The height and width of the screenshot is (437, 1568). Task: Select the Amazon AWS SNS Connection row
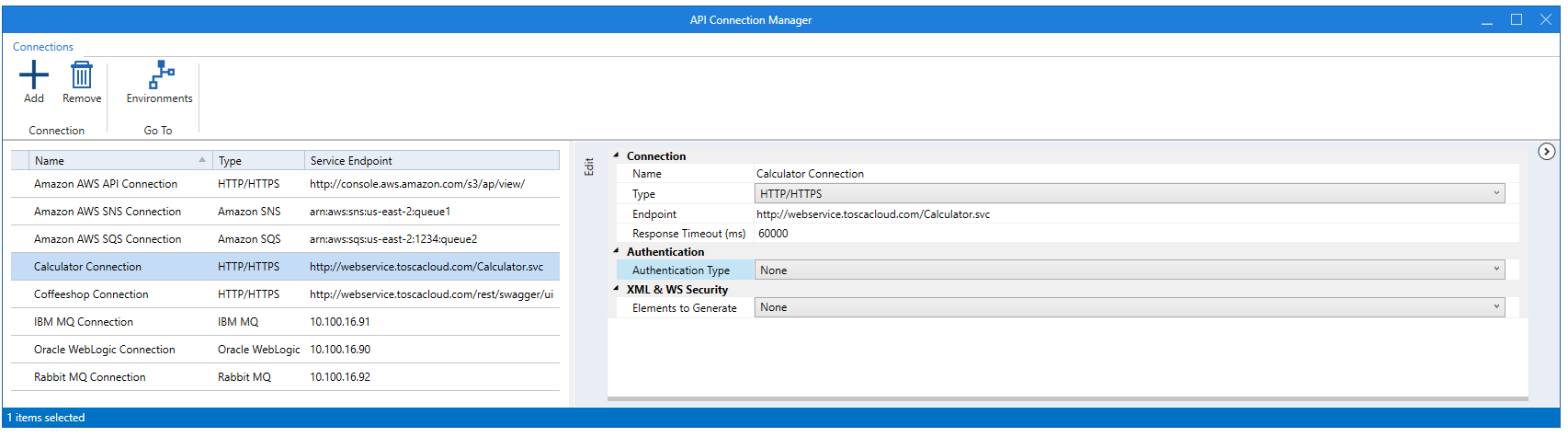[x=108, y=212]
